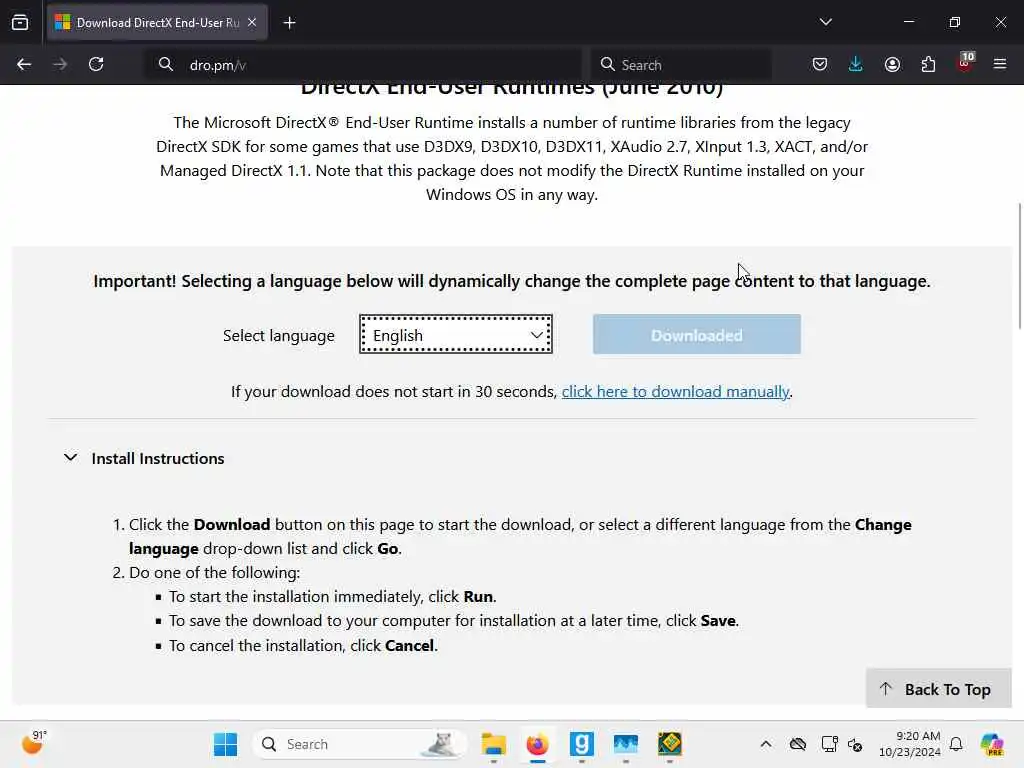Image resolution: width=1024 pixels, height=768 pixels.
Task: Open the Firefox account icon
Action: pos(892,64)
